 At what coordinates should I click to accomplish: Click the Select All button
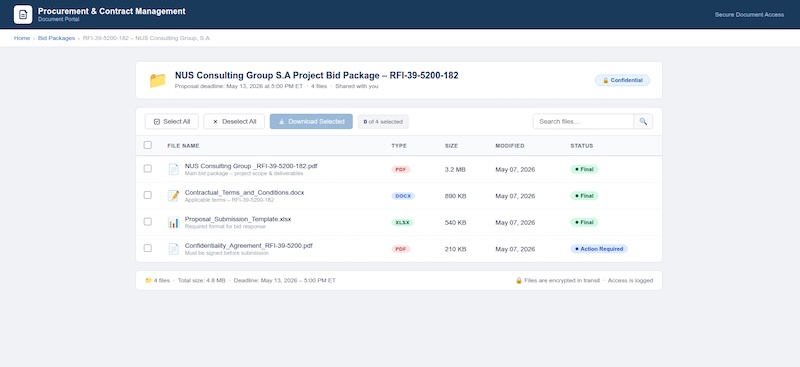pos(171,121)
